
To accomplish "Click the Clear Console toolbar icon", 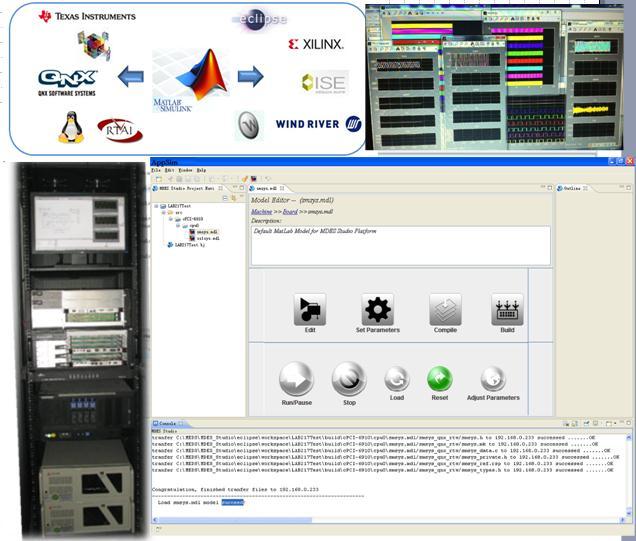I will tap(566, 424).
